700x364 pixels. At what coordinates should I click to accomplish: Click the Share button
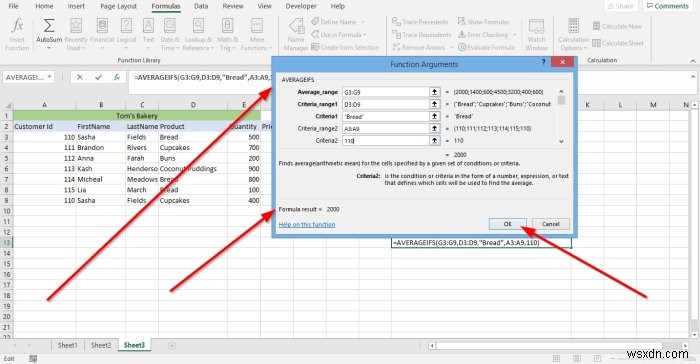tap(620, 6)
